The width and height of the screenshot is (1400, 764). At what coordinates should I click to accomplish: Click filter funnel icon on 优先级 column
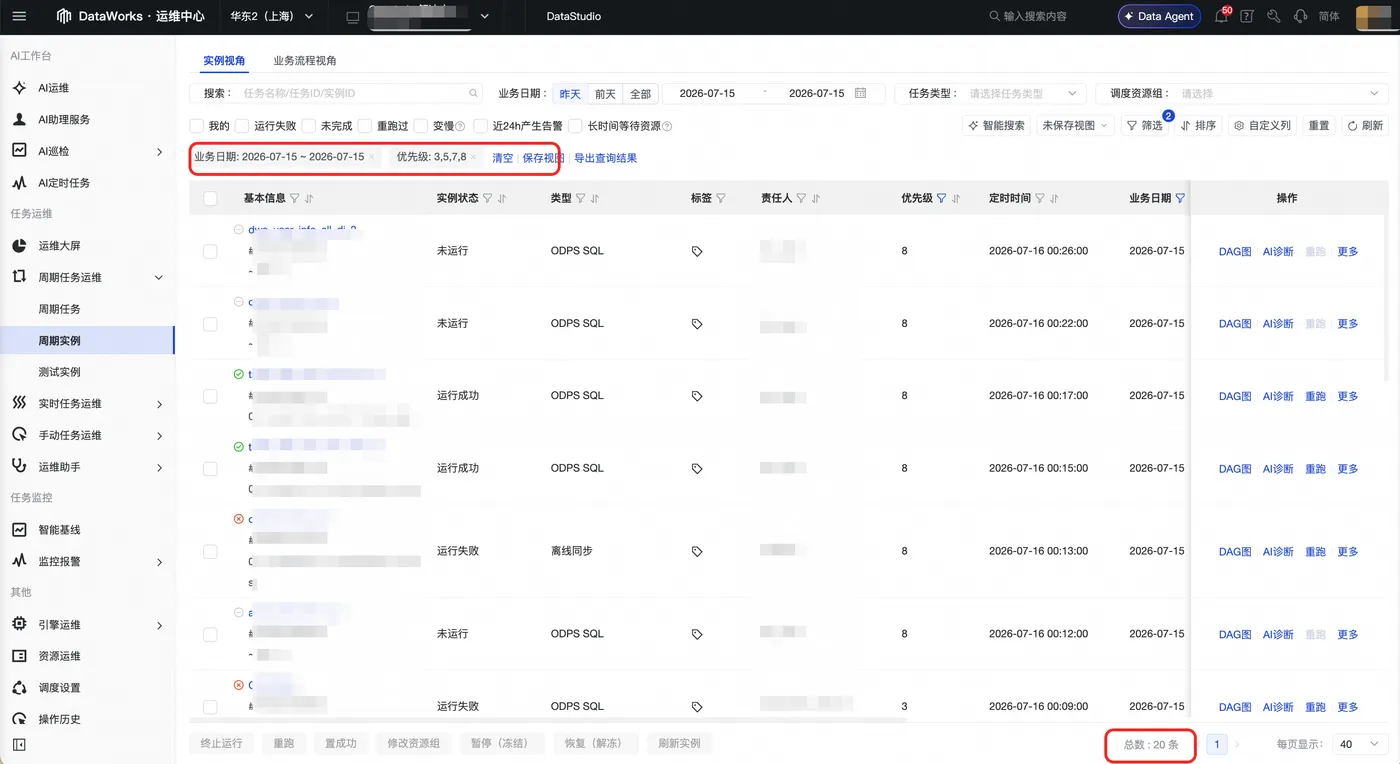click(x=941, y=199)
